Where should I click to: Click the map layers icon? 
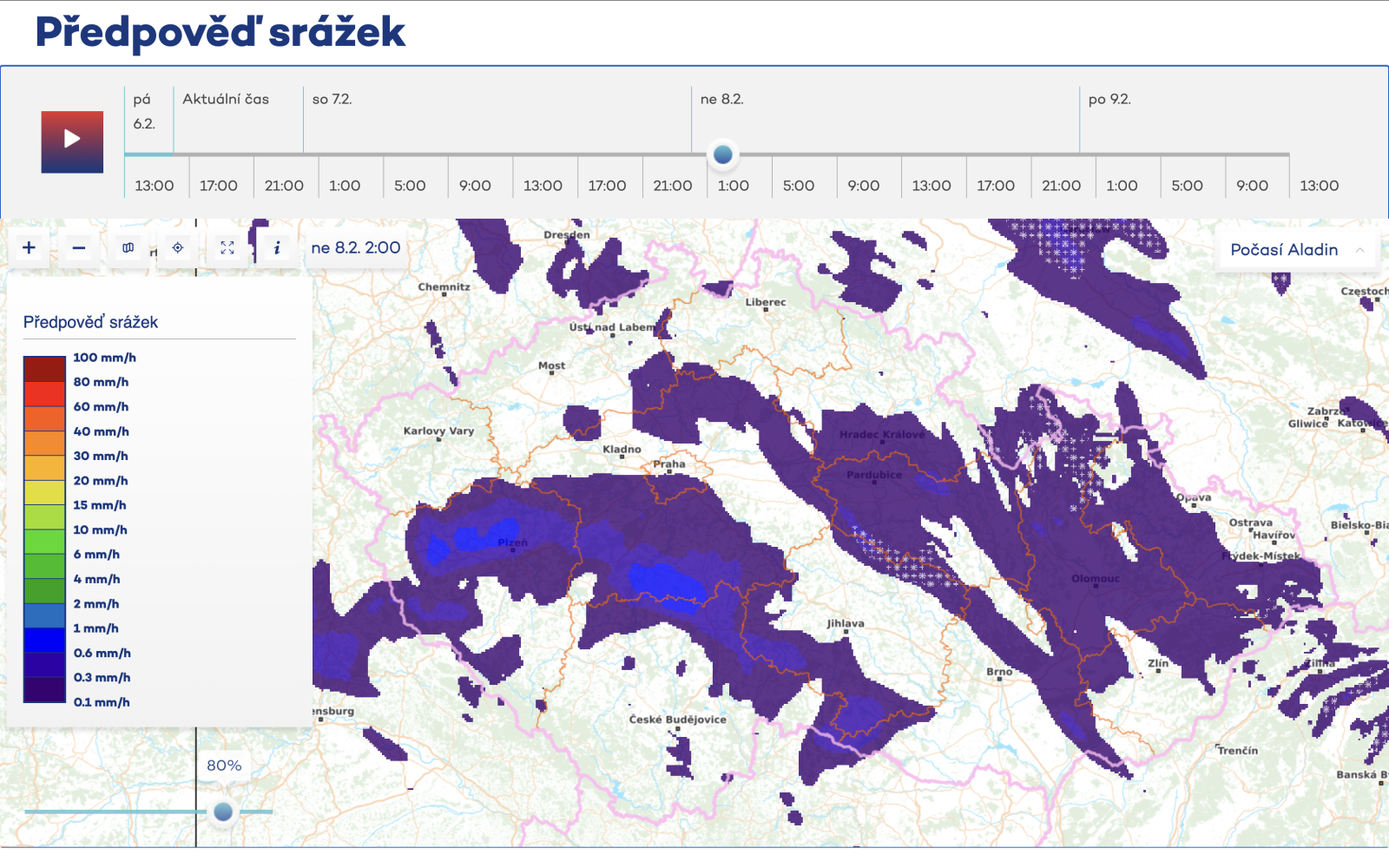pyautogui.click(x=128, y=248)
